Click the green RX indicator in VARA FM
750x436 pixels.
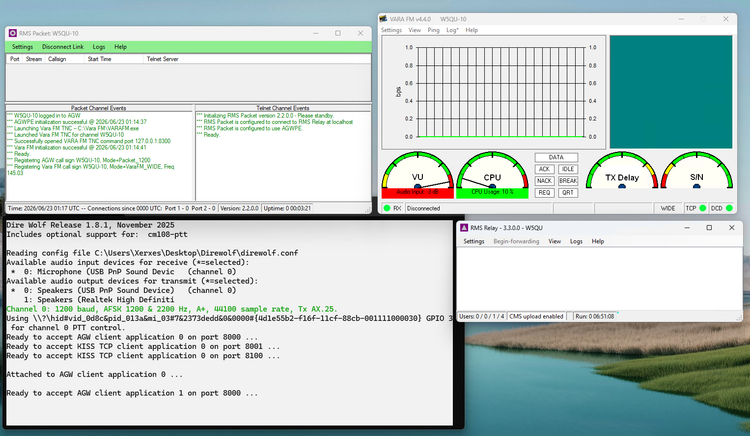[386, 208]
